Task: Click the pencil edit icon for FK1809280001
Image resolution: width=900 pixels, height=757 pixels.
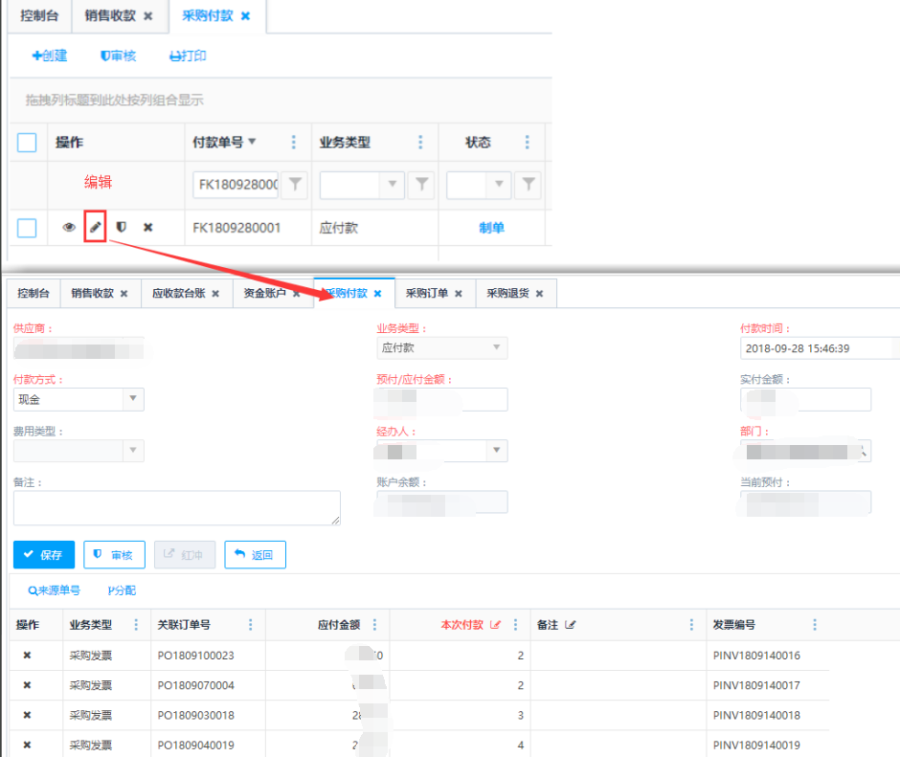Action: [95, 227]
